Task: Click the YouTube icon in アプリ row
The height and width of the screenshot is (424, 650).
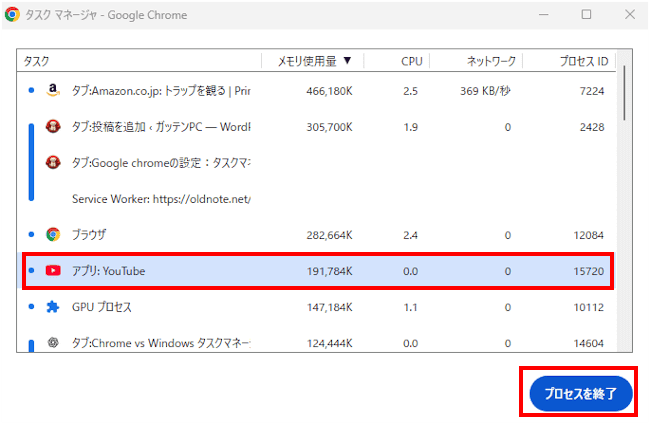Action: coord(53,271)
